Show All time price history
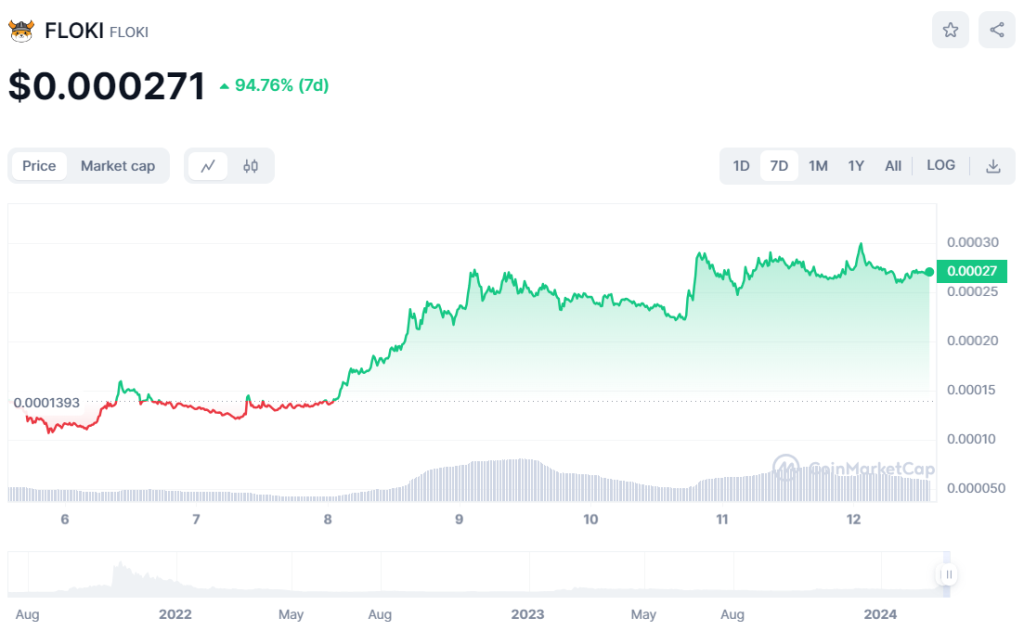Screen dimensions: 1024x631 [893, 166]
